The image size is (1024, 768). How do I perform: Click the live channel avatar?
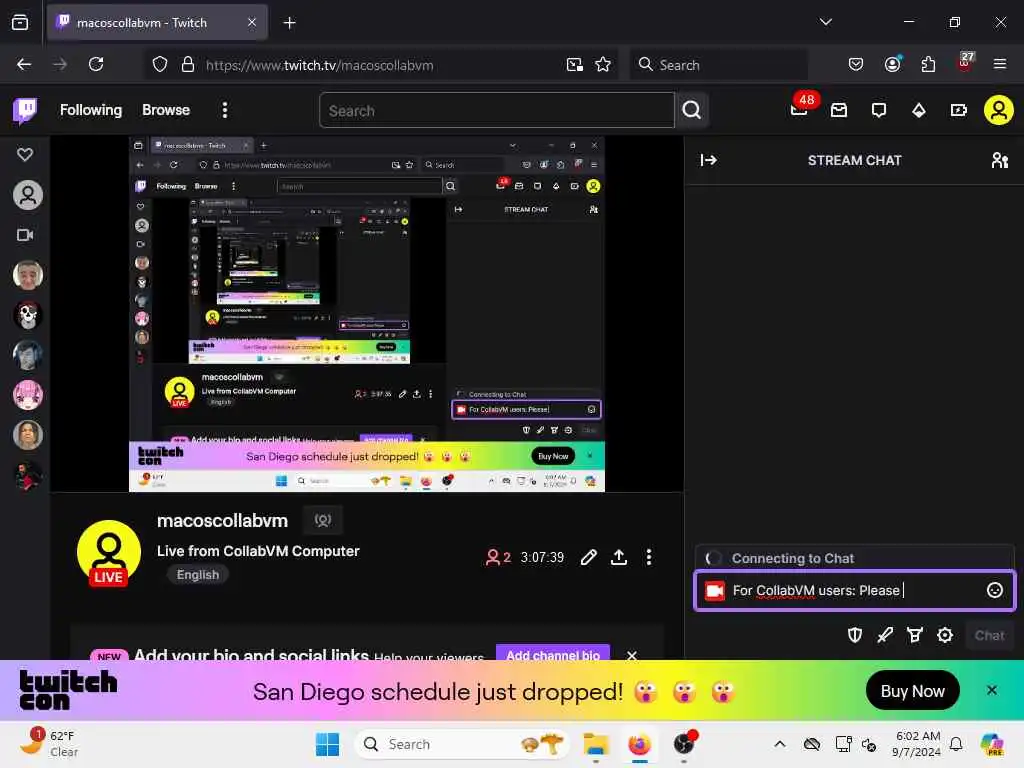(108, 552)
